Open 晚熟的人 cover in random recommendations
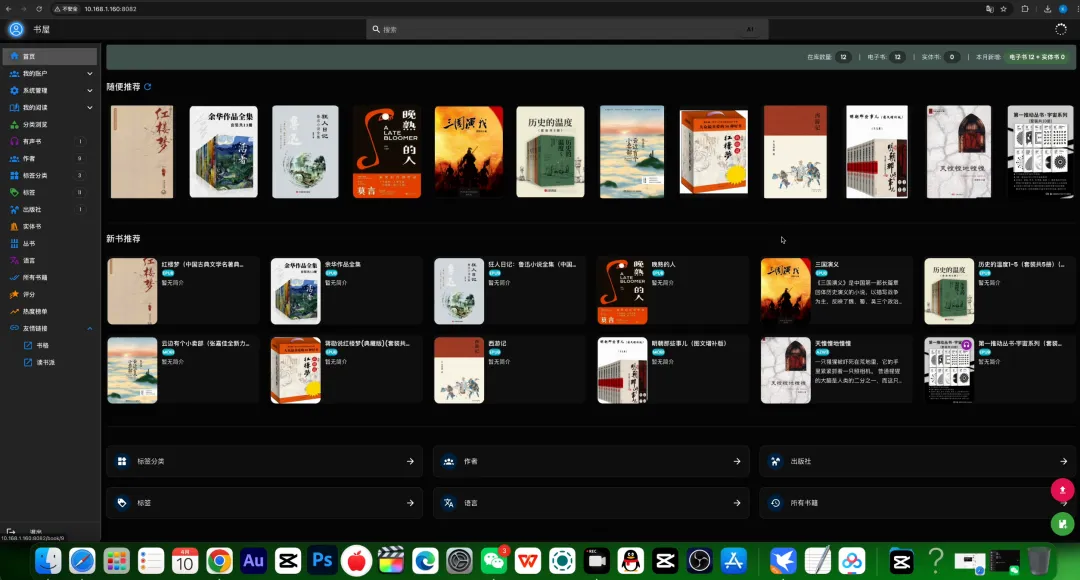Image resolution: width=1080 pixels, height=580 pixels. tap(386, 152)
